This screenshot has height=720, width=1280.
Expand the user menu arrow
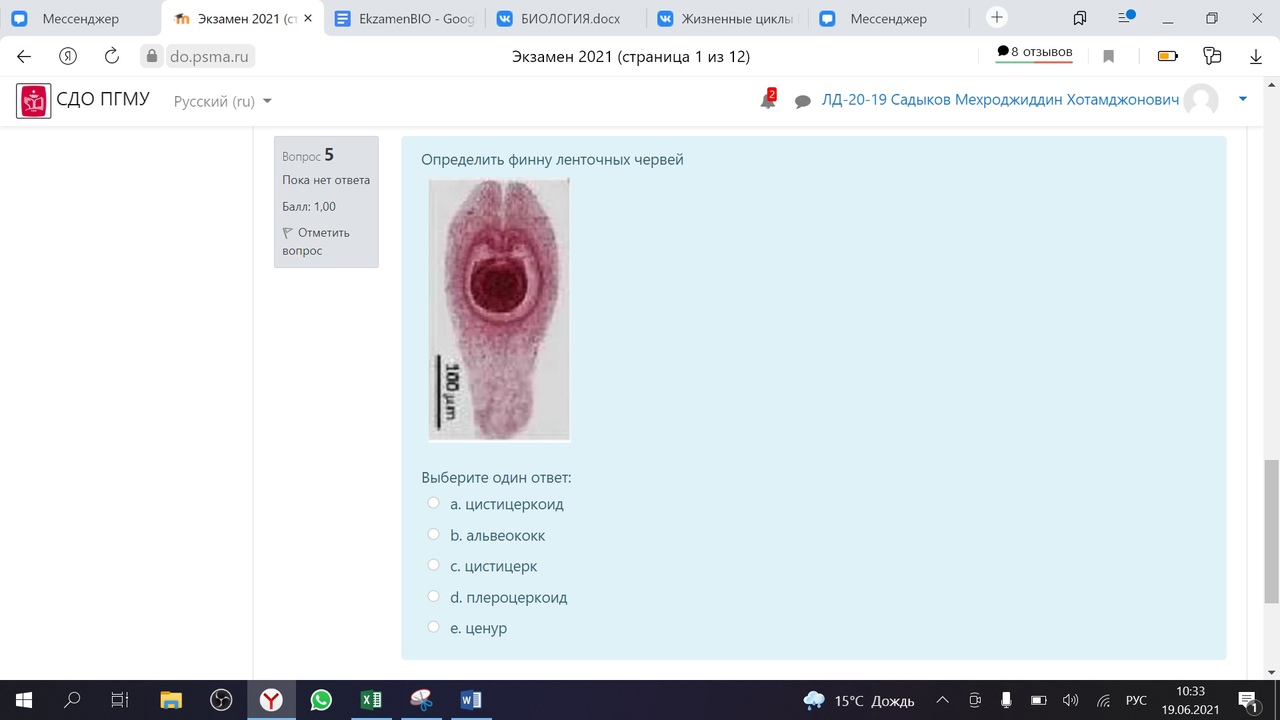click(1243, 99)
